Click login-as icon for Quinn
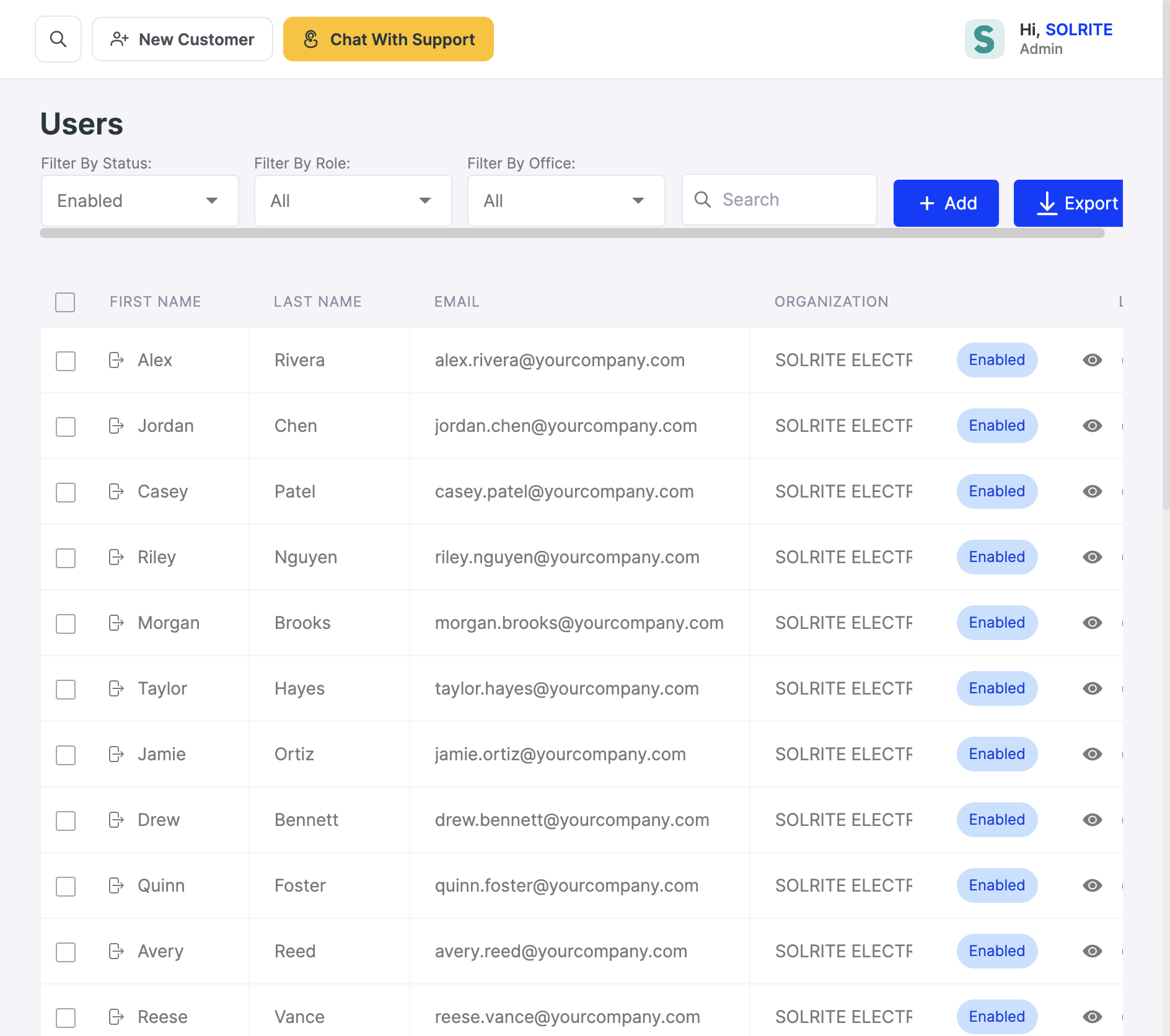Screen dimensions: 1170x1036 pos(117,885)
